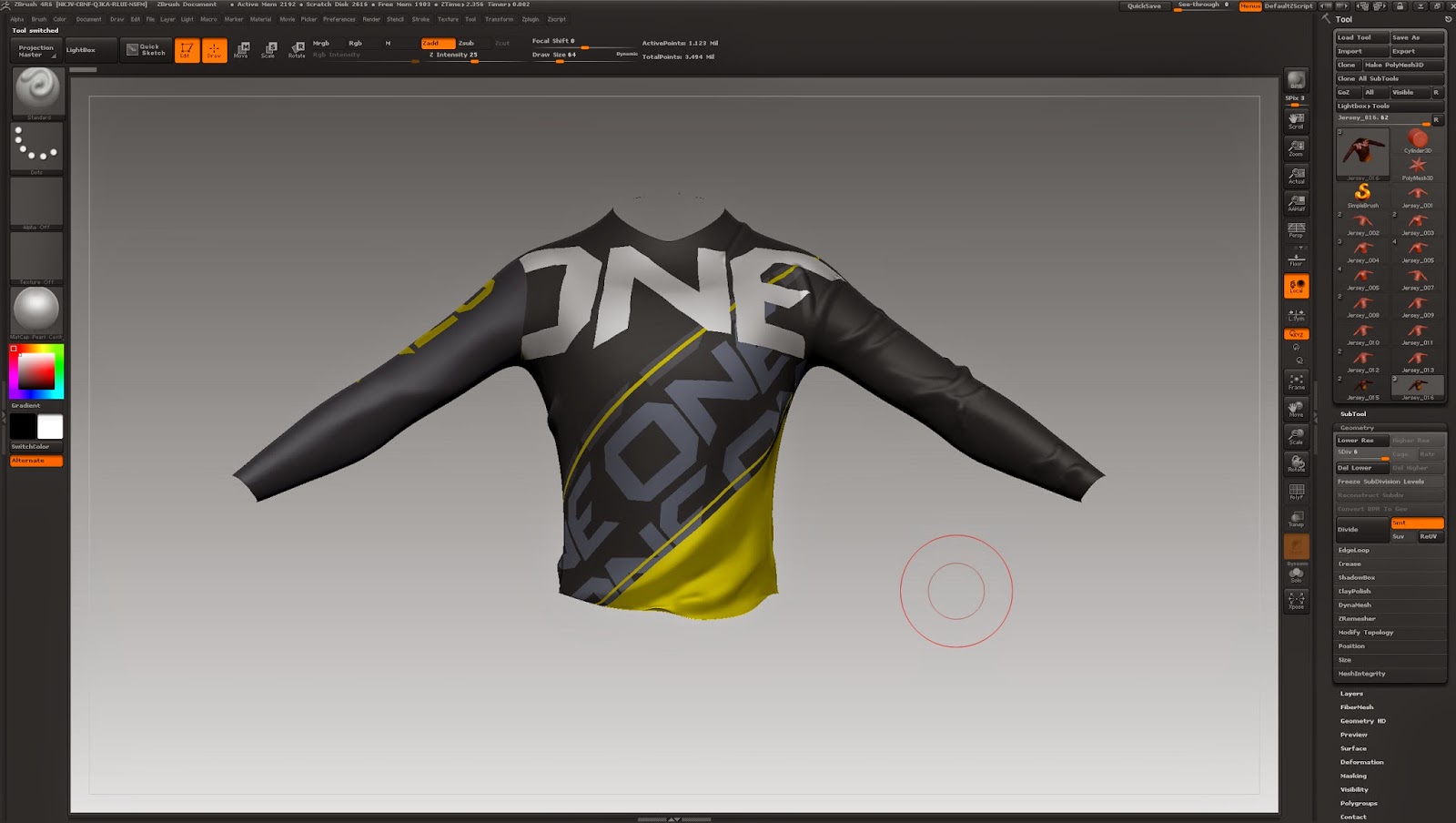The image size is (1456, 823).
Task: Open the Material menu
Action: [260, 19]
